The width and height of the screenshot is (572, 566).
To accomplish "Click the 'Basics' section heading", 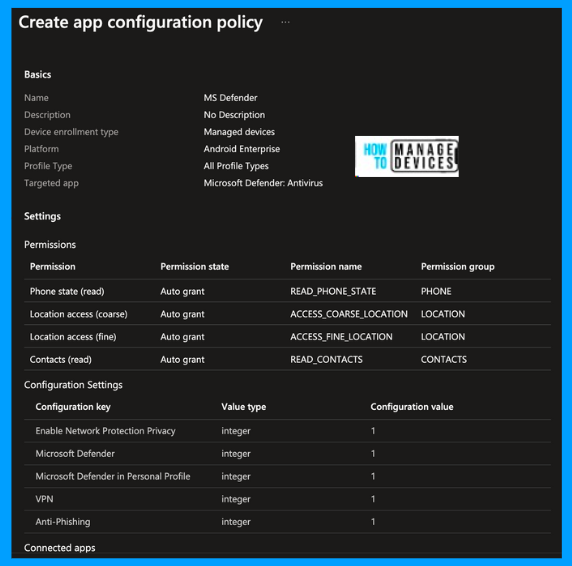I will tap(38, 74).
